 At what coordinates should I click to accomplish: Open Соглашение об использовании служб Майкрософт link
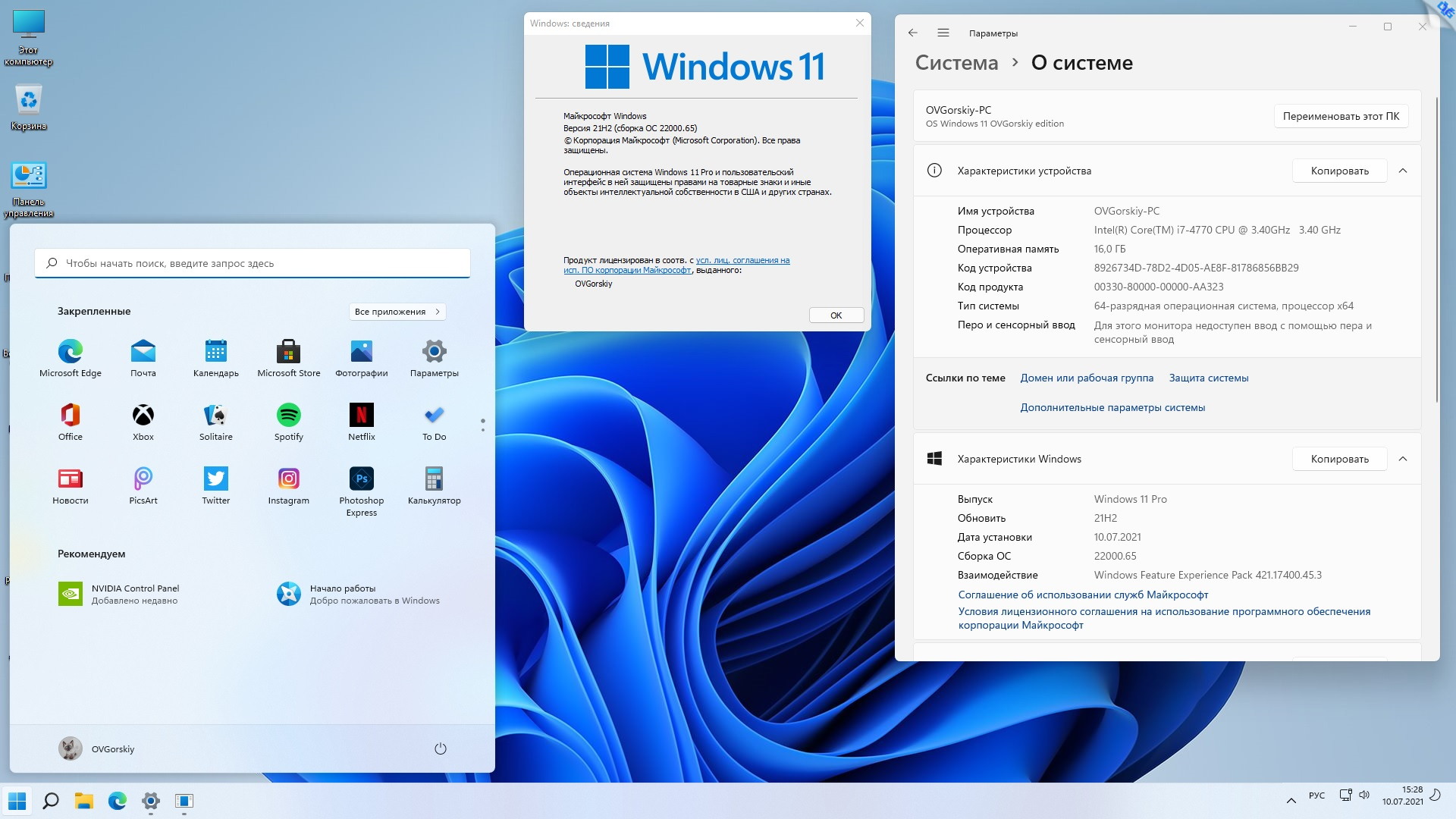[x=1083, y=593]
